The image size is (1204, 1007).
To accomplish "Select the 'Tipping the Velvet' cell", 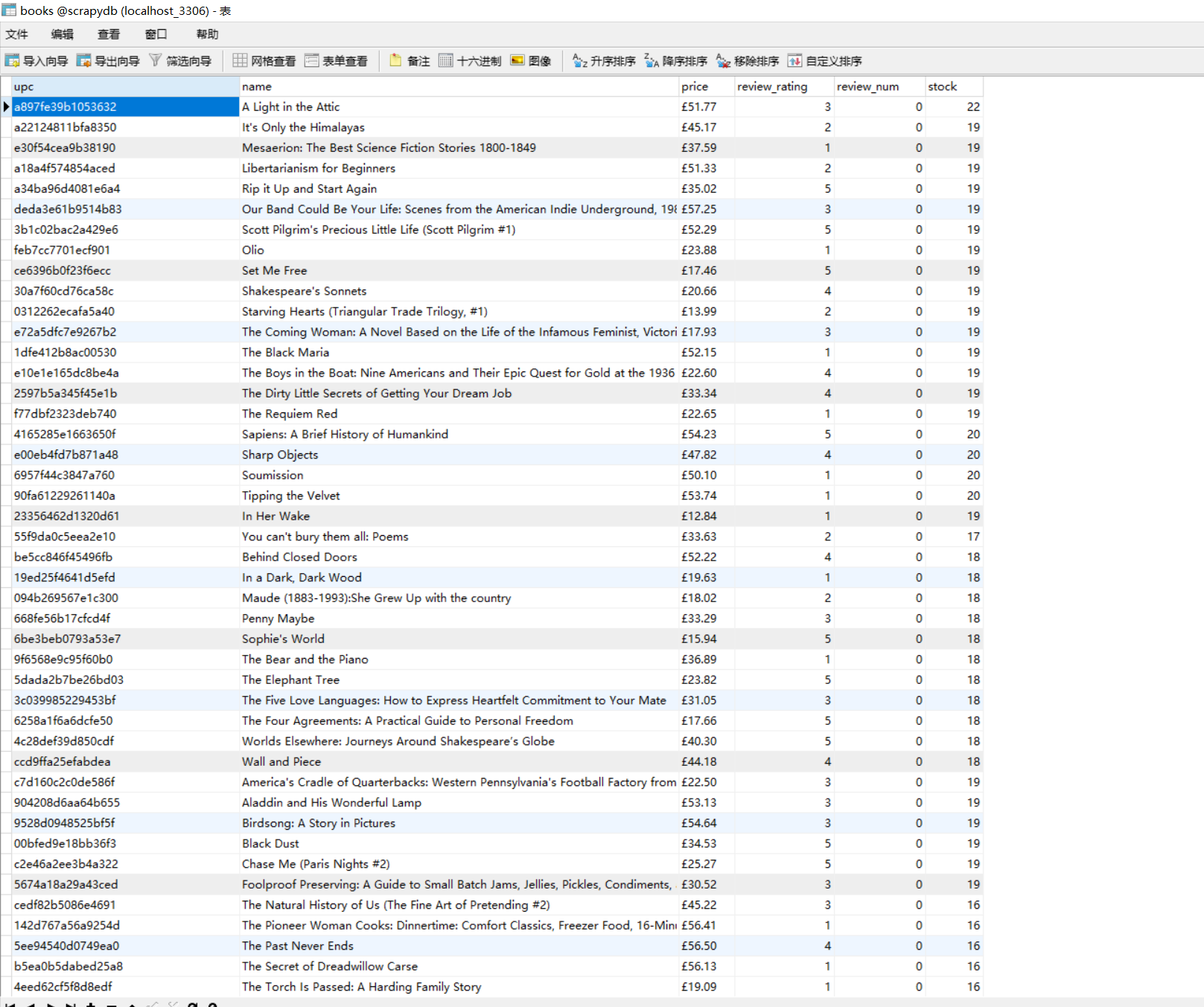I will [459, 496].
